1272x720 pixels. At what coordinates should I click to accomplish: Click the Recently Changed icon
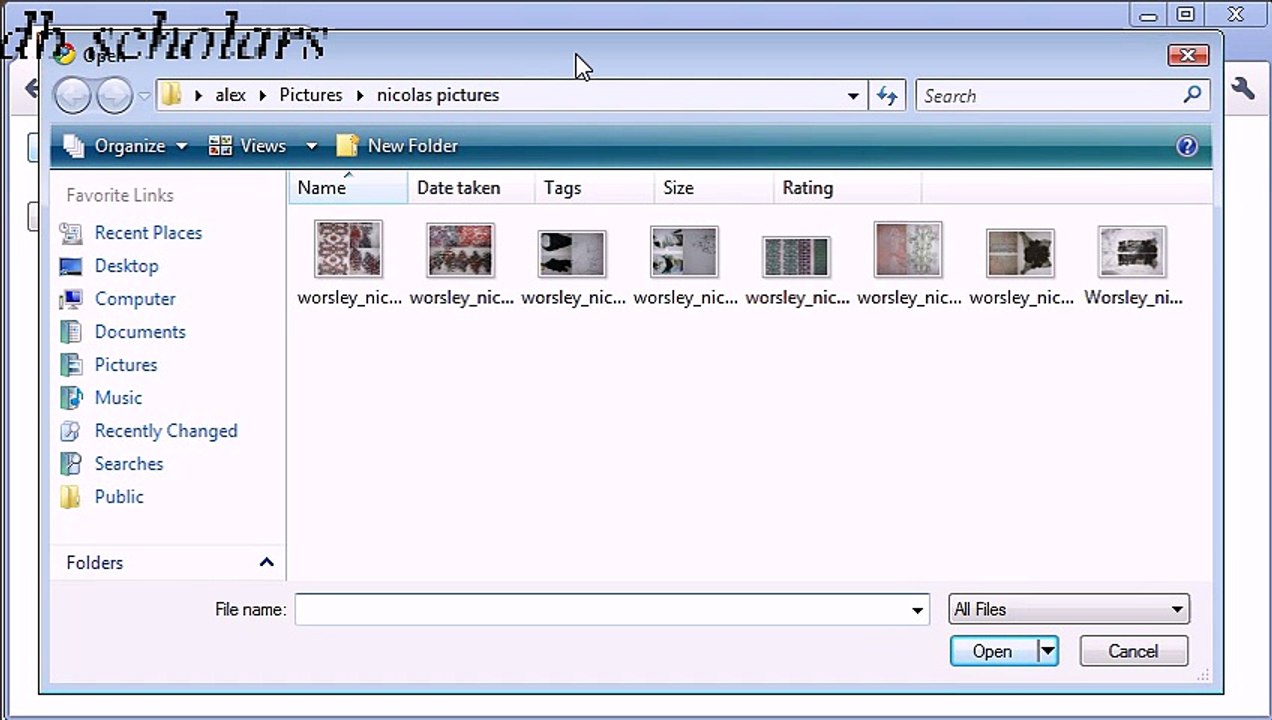(71, 431)
